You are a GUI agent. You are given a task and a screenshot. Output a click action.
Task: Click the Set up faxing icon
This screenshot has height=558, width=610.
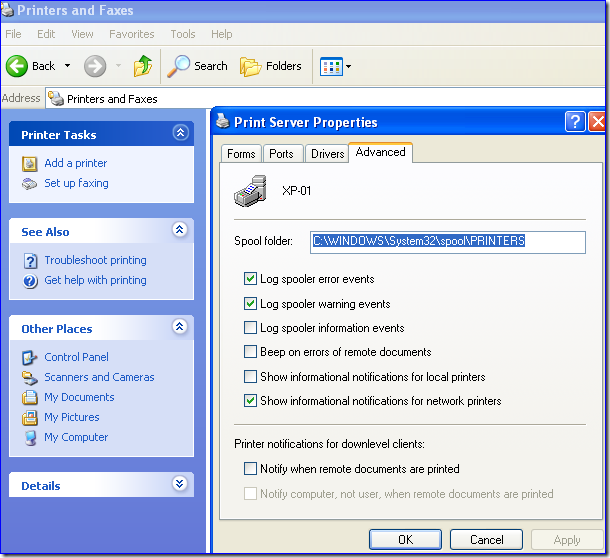(30, 184)
